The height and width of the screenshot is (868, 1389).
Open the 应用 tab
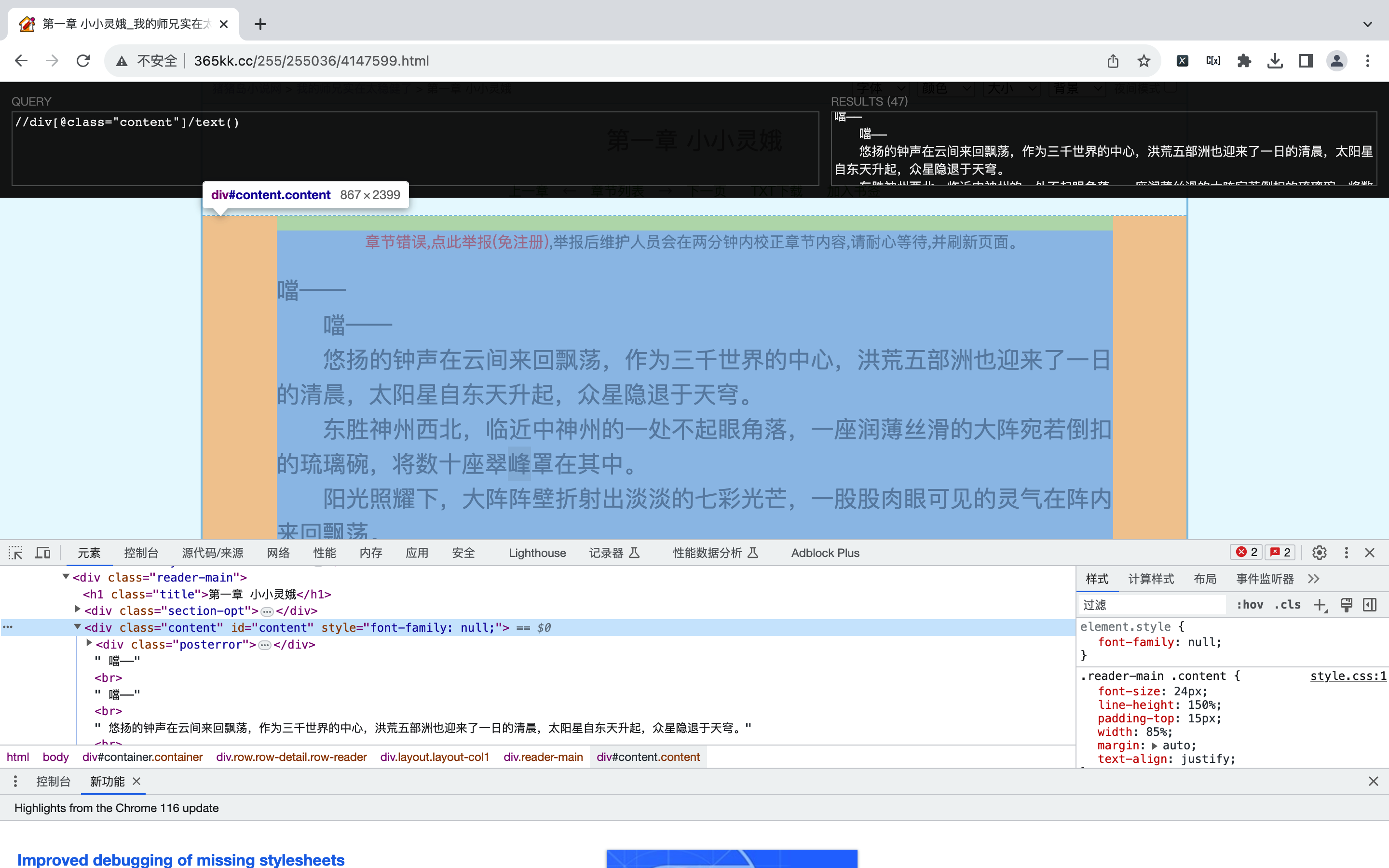pyautogui.click(x=417, y=553)
